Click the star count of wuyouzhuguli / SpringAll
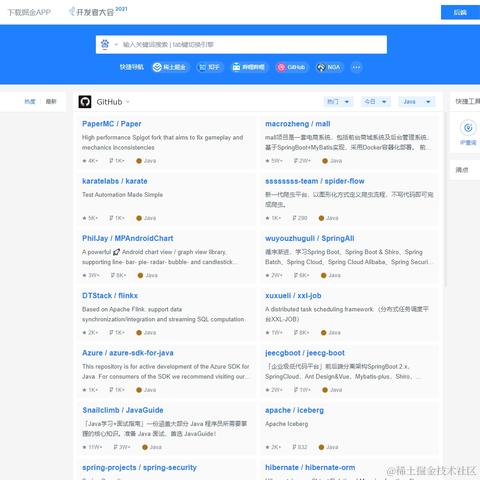Image resolution: width=480 pixels, height=480 pixels. pyautogui.click(x=274, y=275)
